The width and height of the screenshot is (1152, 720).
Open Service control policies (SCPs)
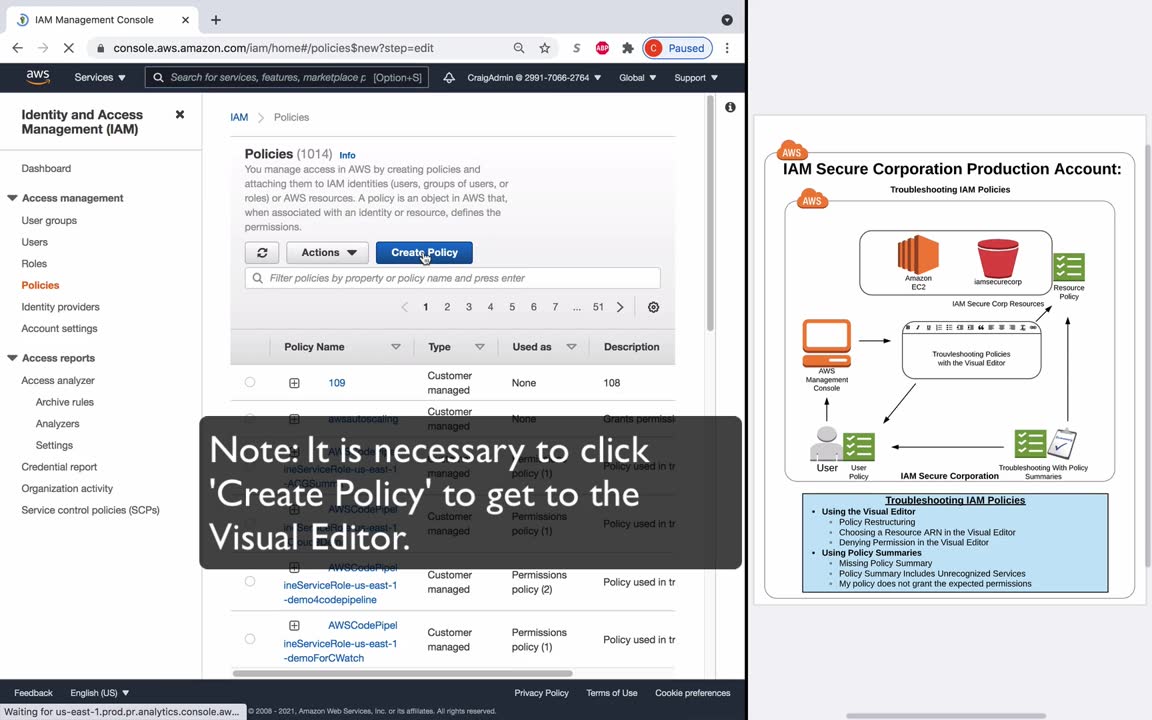pyautogui.click(x=90, y=510)
